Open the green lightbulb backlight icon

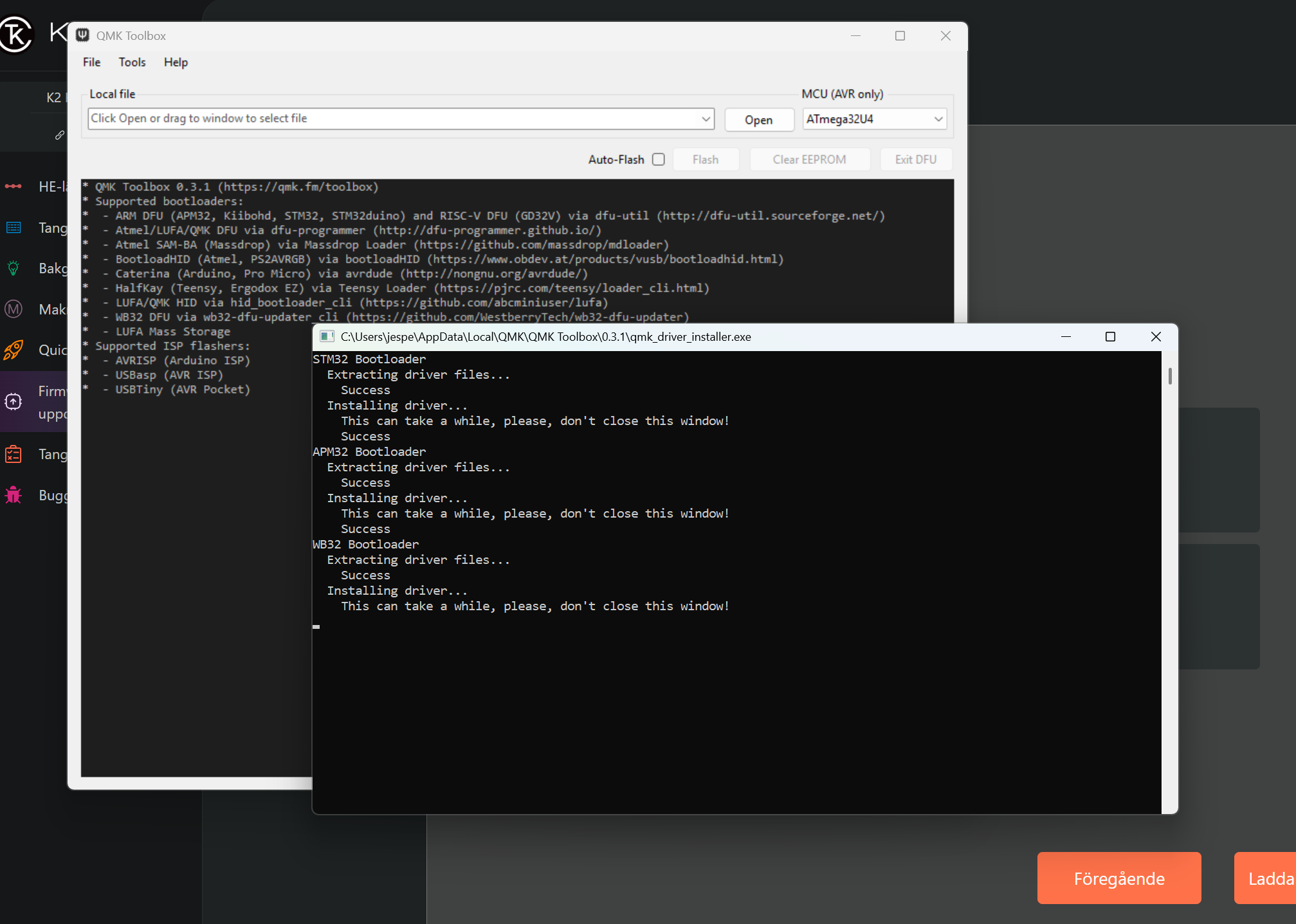coord(14,268)
